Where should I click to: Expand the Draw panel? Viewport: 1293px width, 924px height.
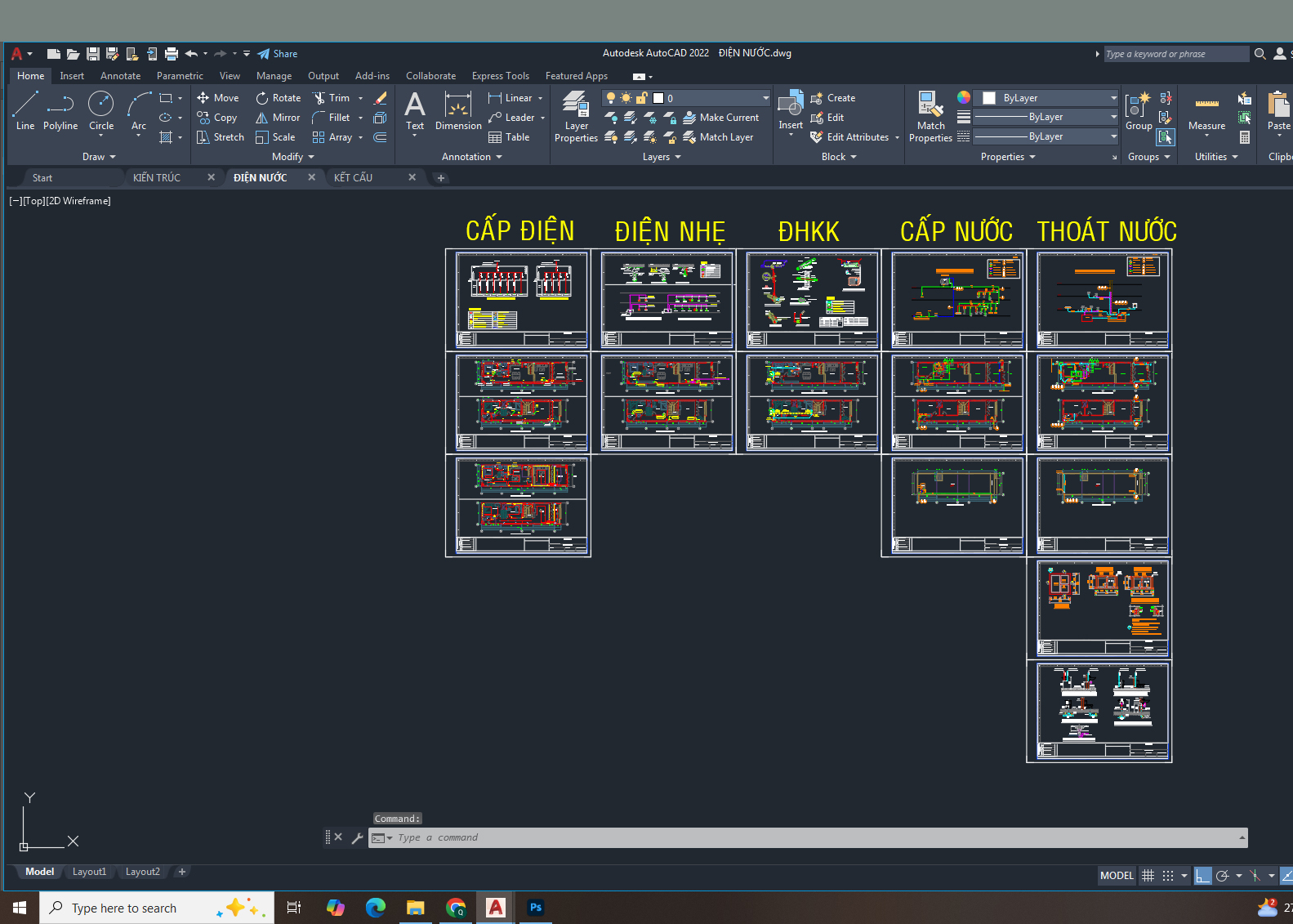pyautogui.click(x=99, y=157)
